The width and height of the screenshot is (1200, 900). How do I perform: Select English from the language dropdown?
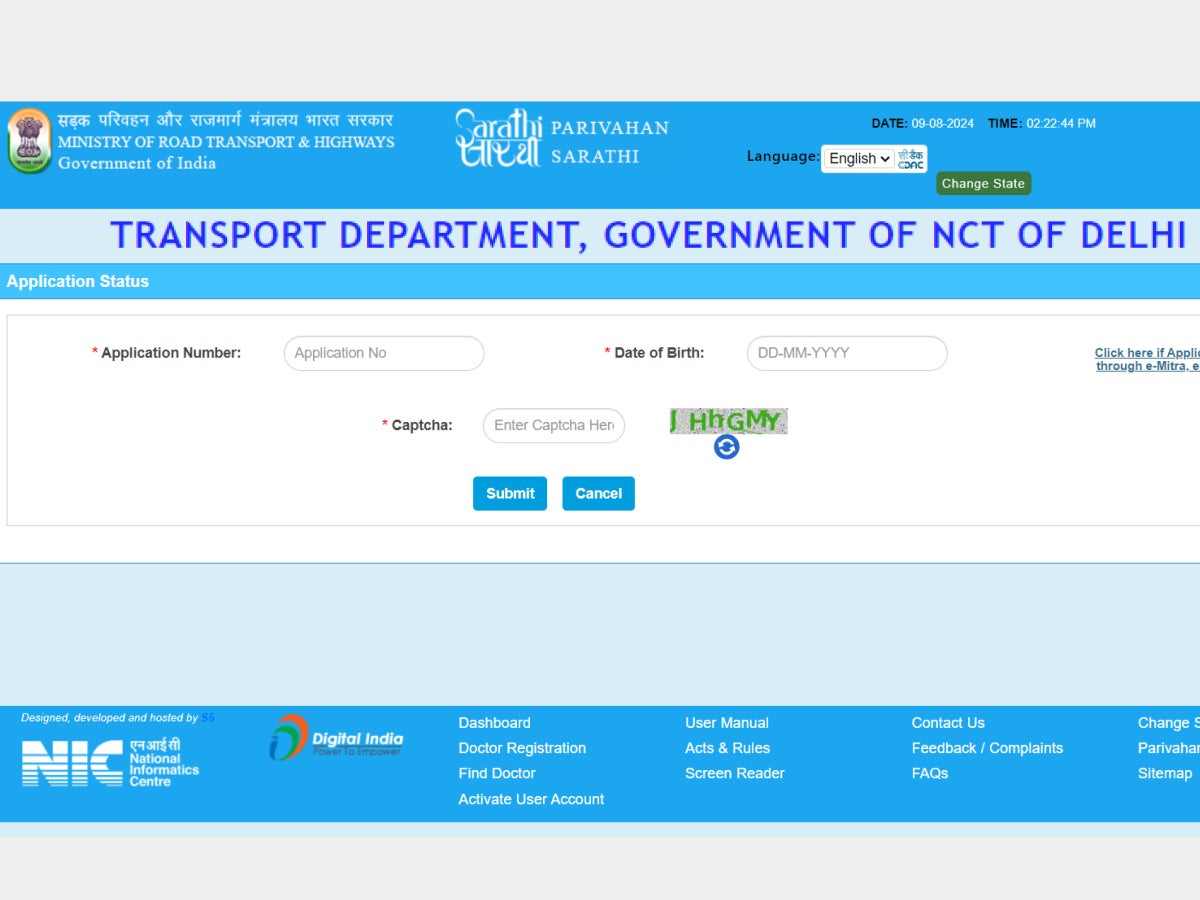point(857,158)
